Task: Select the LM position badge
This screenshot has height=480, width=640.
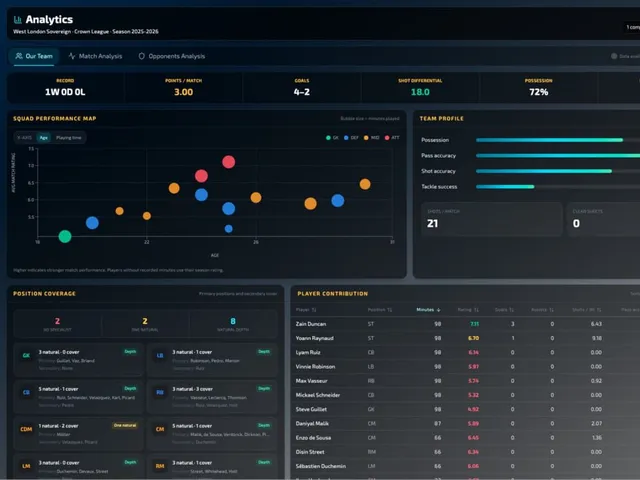Action: 26,466
